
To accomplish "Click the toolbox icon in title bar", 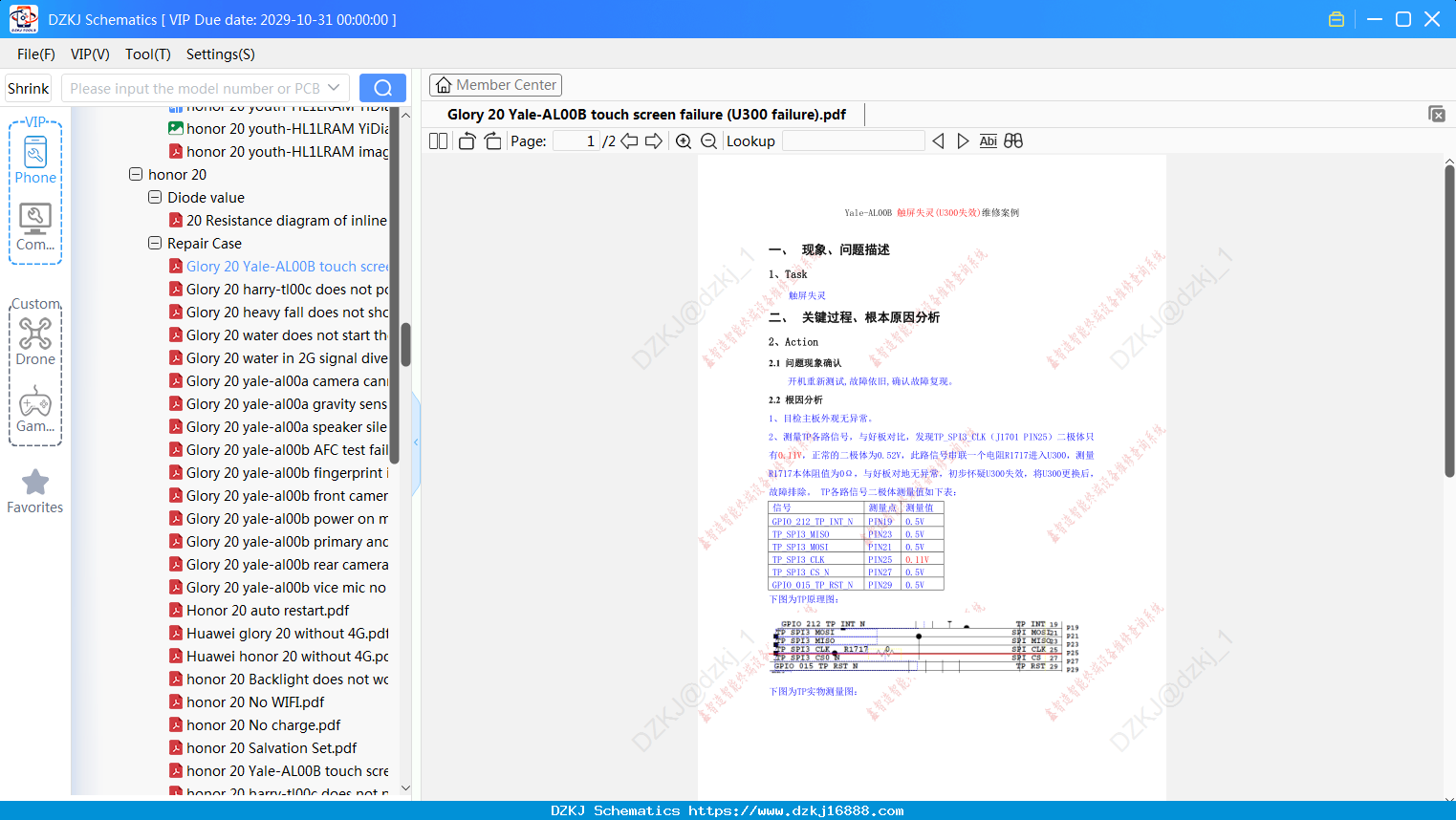I will 1336,19.
